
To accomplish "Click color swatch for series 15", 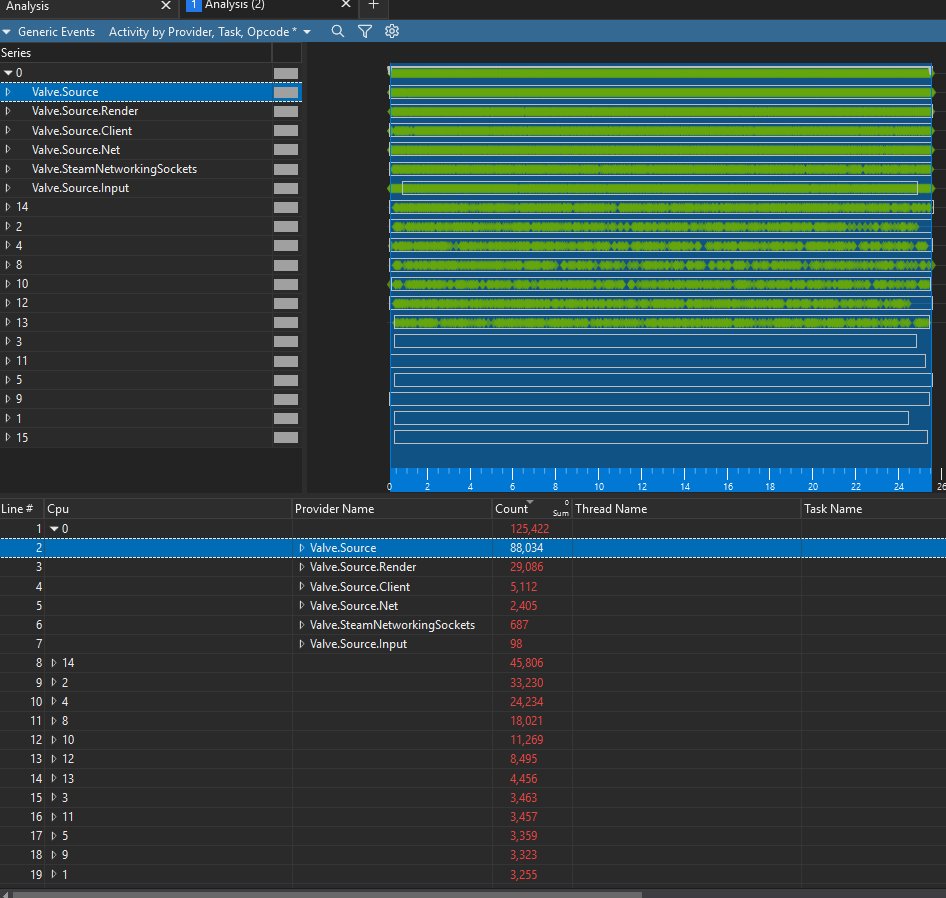I will (x=286, y=438).
